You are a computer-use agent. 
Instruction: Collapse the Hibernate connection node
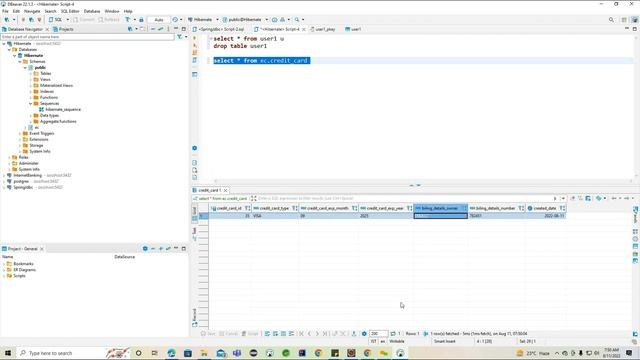tap(4, 43)
